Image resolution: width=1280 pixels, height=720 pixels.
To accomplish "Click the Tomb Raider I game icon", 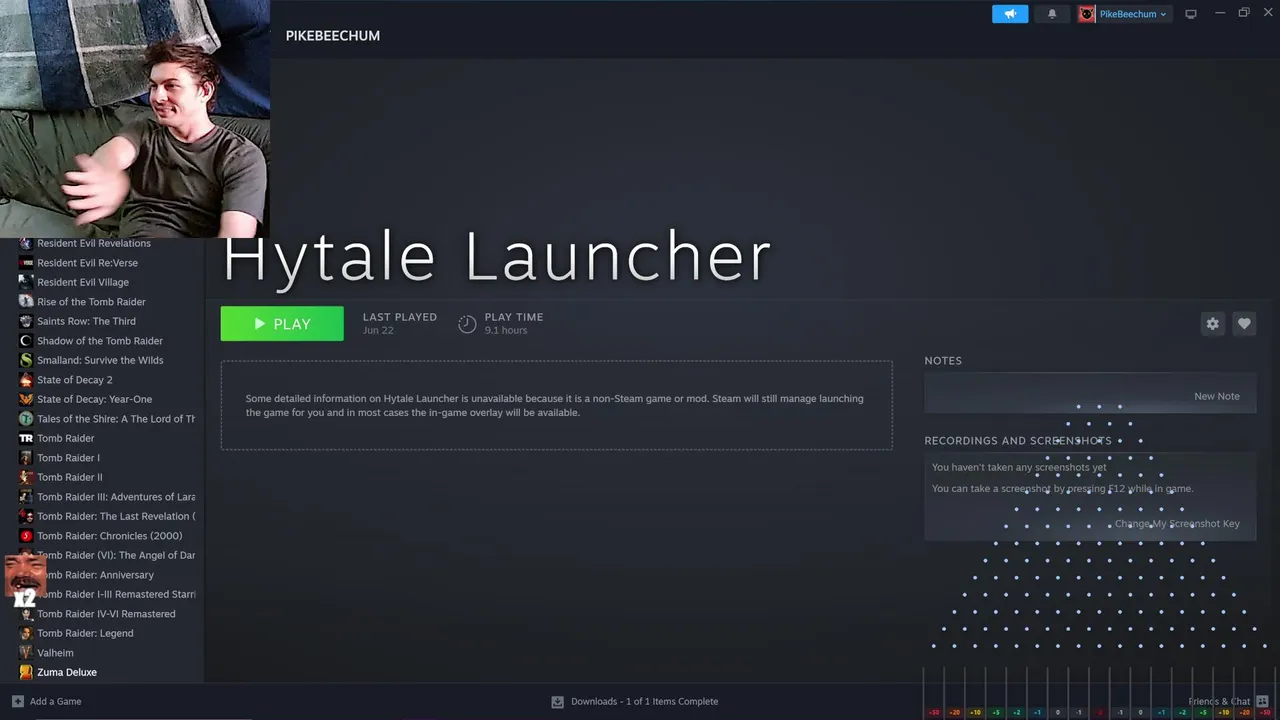I will click(x=26, y=458).
